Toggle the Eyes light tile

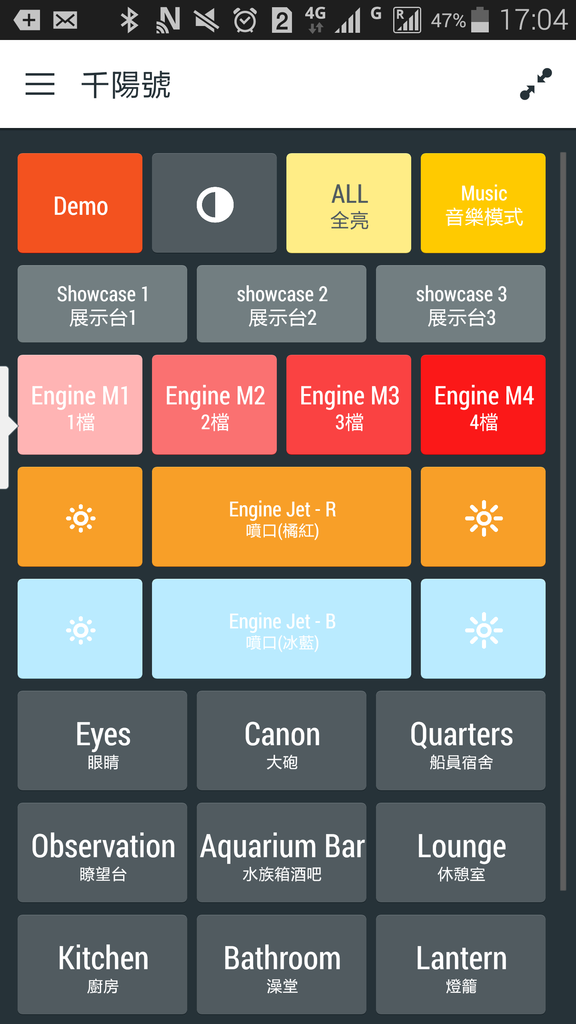click(x=103, y=741)
